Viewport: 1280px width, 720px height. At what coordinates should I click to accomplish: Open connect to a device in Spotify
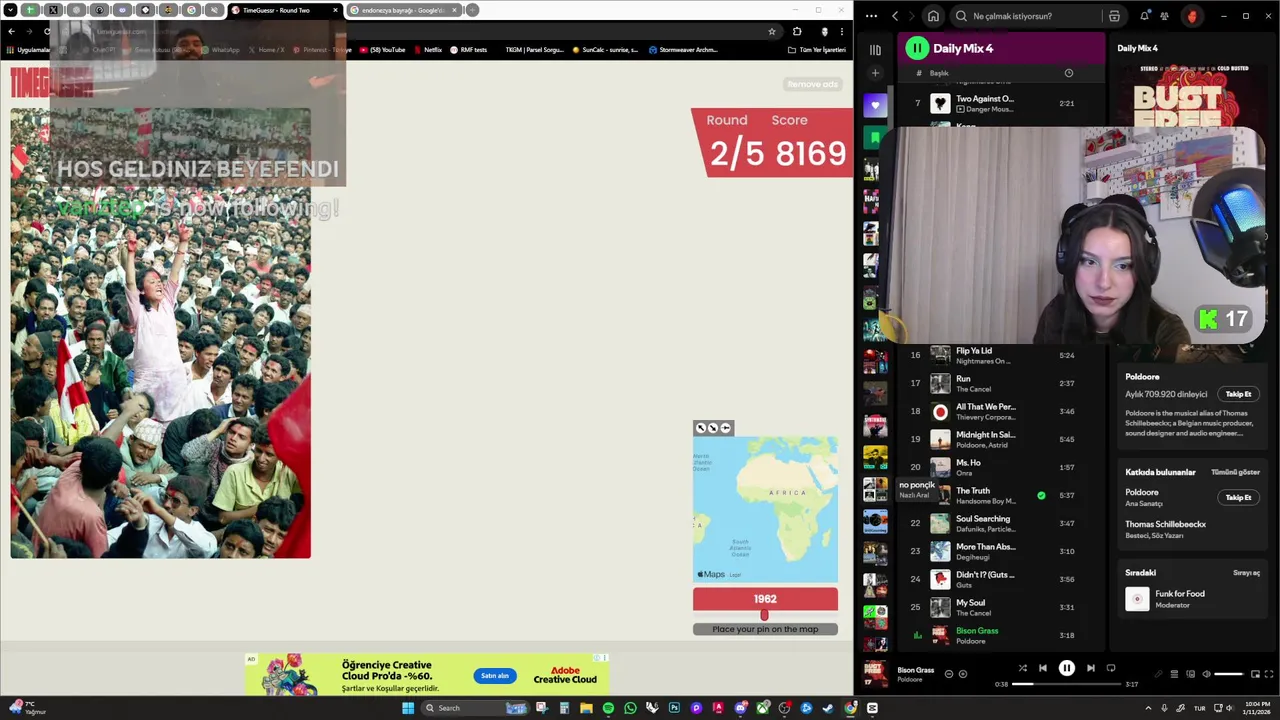click(x=1190, y=674)
